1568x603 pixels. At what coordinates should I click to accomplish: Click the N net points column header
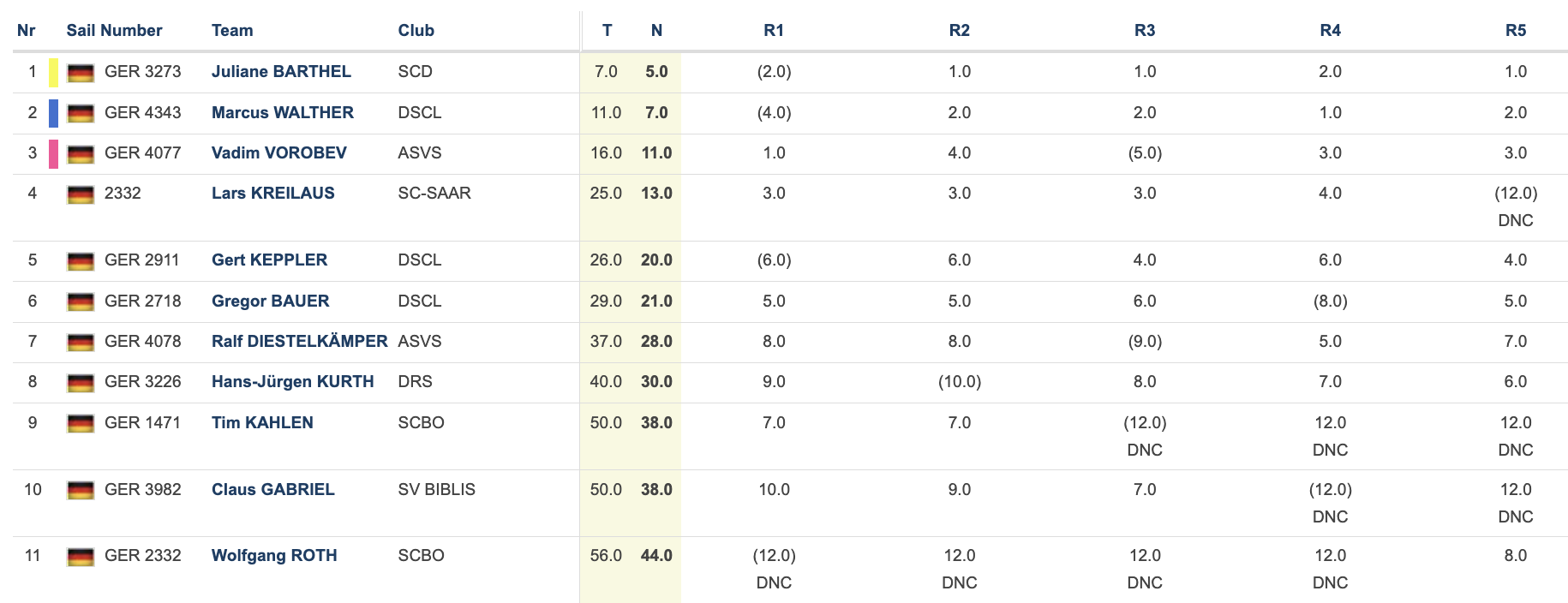[657, 30]
